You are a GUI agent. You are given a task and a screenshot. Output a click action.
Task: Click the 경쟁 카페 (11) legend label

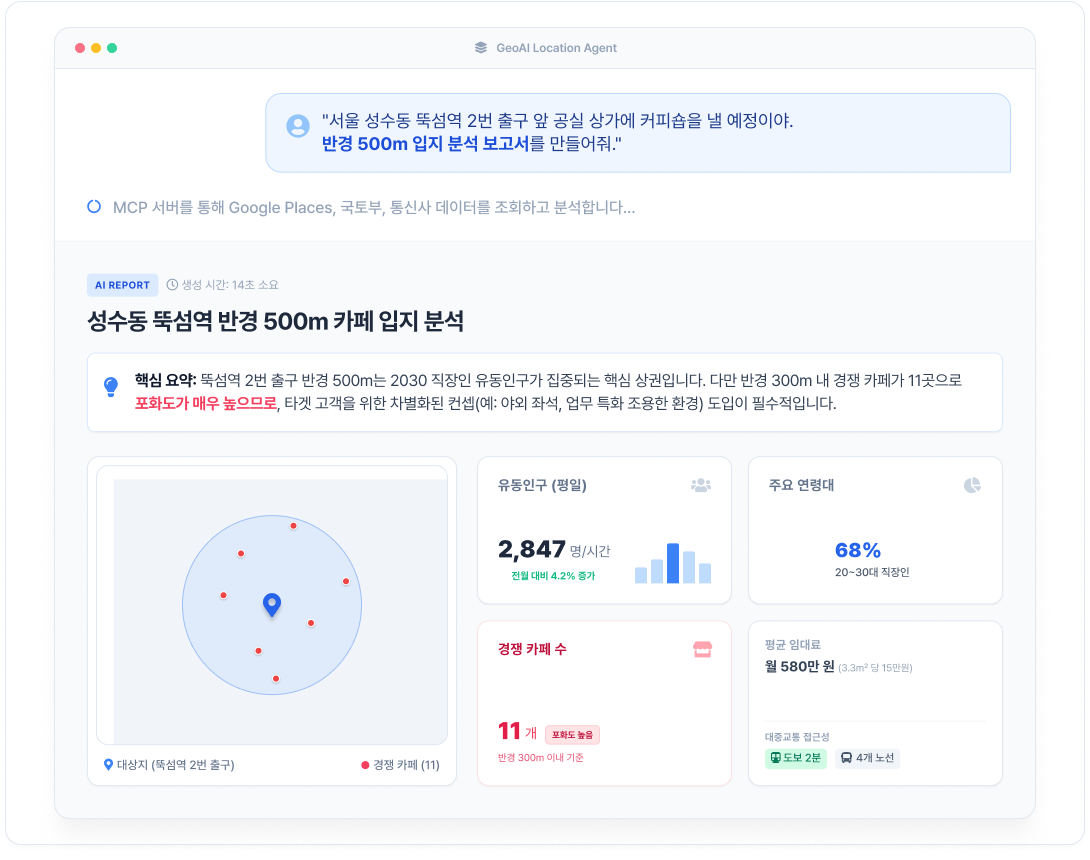pyautogui.click(x=406, y=765)
